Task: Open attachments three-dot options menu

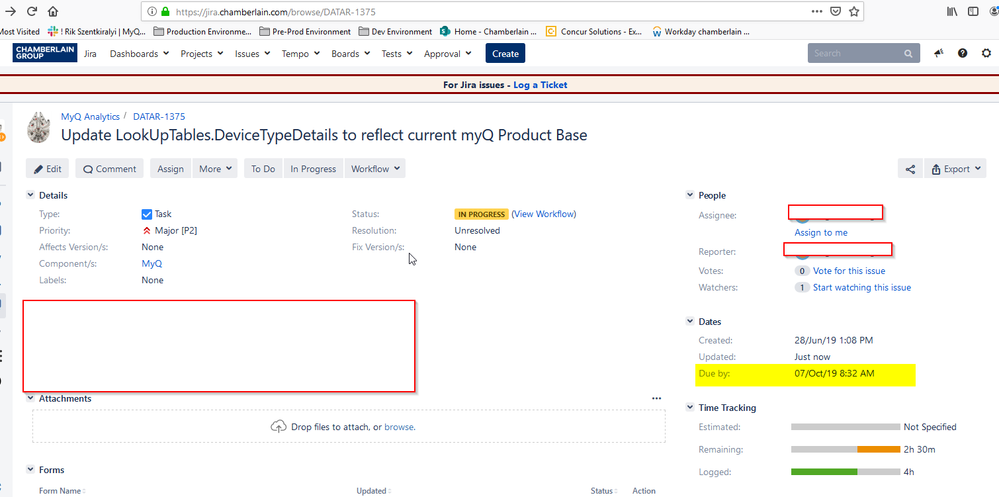Action: 657,398
